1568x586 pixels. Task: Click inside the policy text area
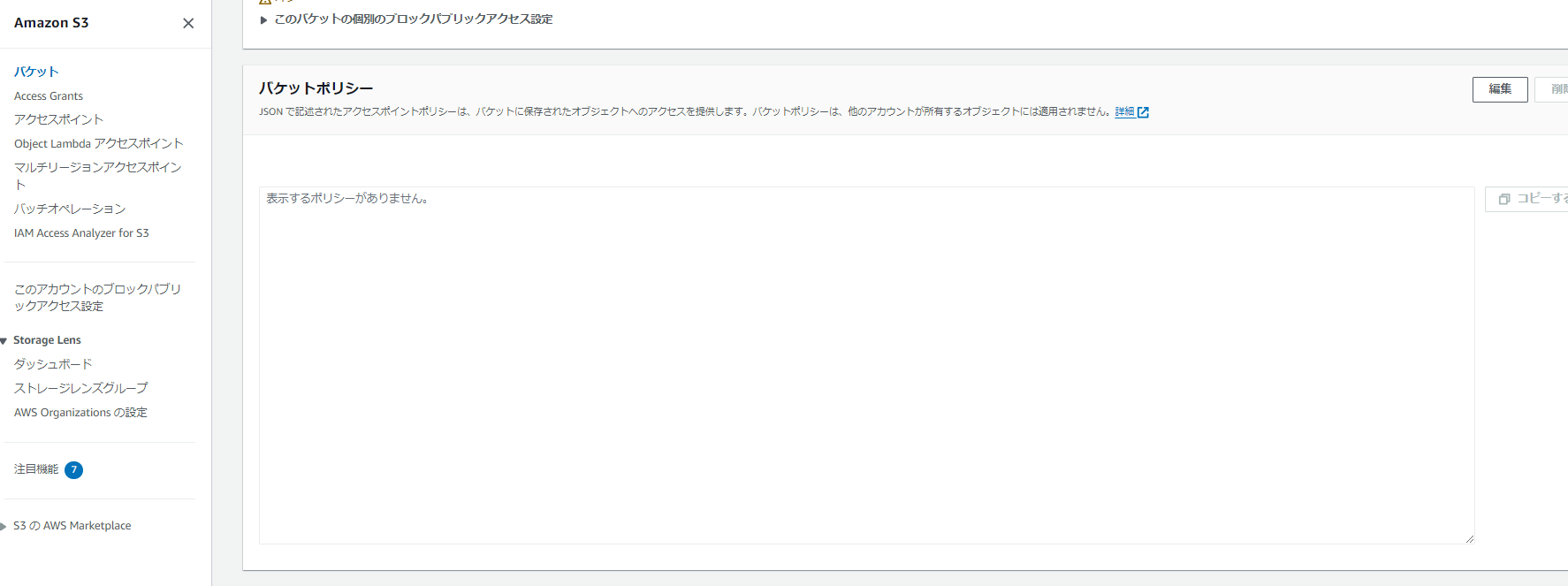pos(866,365)
